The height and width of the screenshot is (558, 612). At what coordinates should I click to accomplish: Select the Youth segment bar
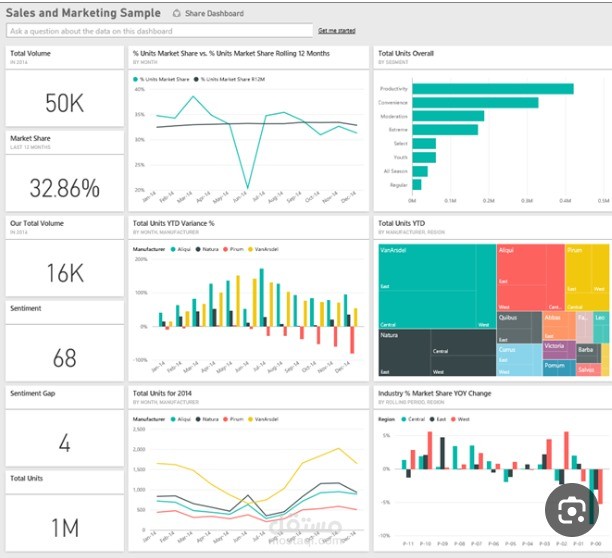tap(424, 157)
